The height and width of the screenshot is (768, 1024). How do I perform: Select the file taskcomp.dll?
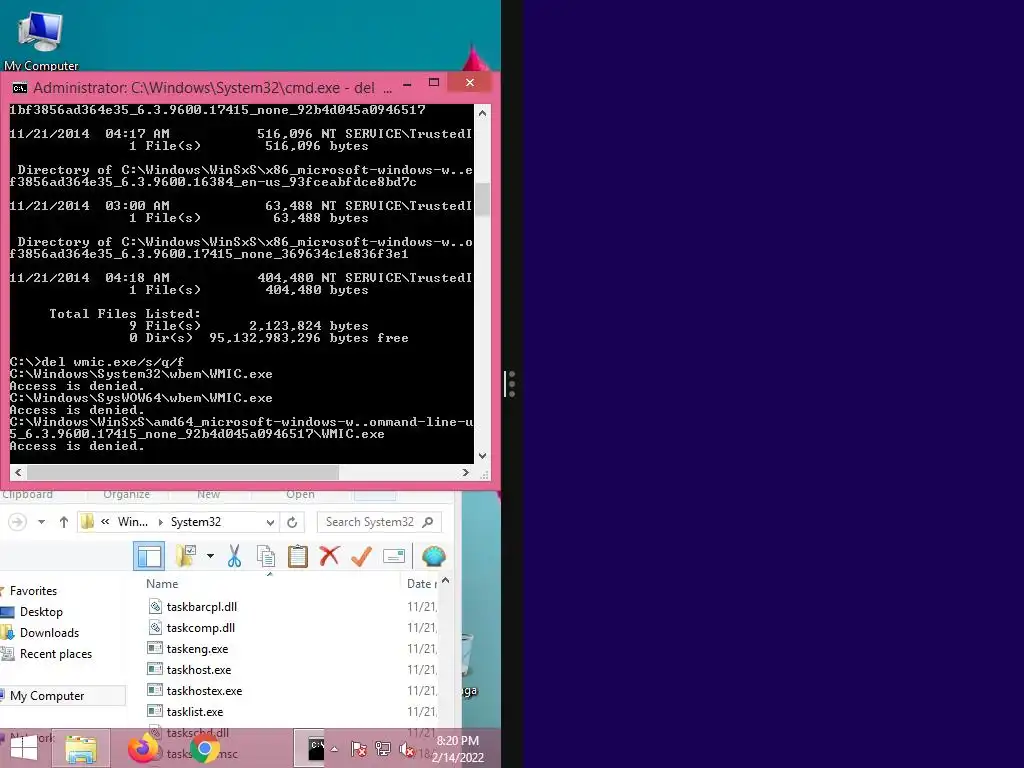pyautogui.click(x=200, y=628)
